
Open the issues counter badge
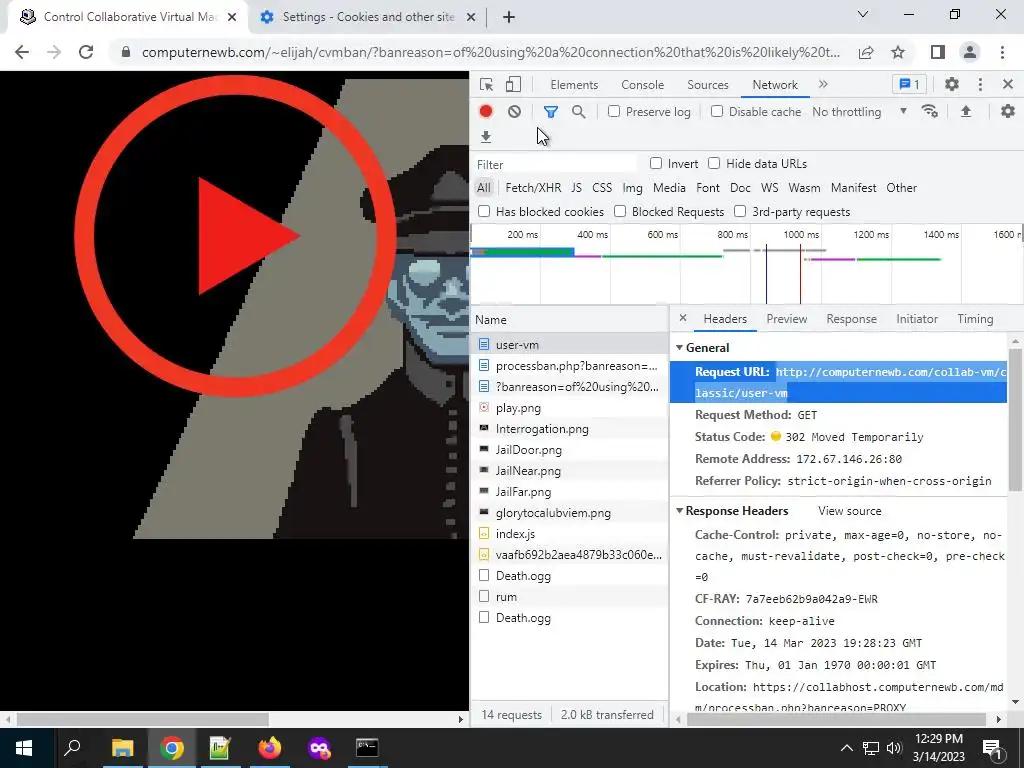(x=910, y=84)
